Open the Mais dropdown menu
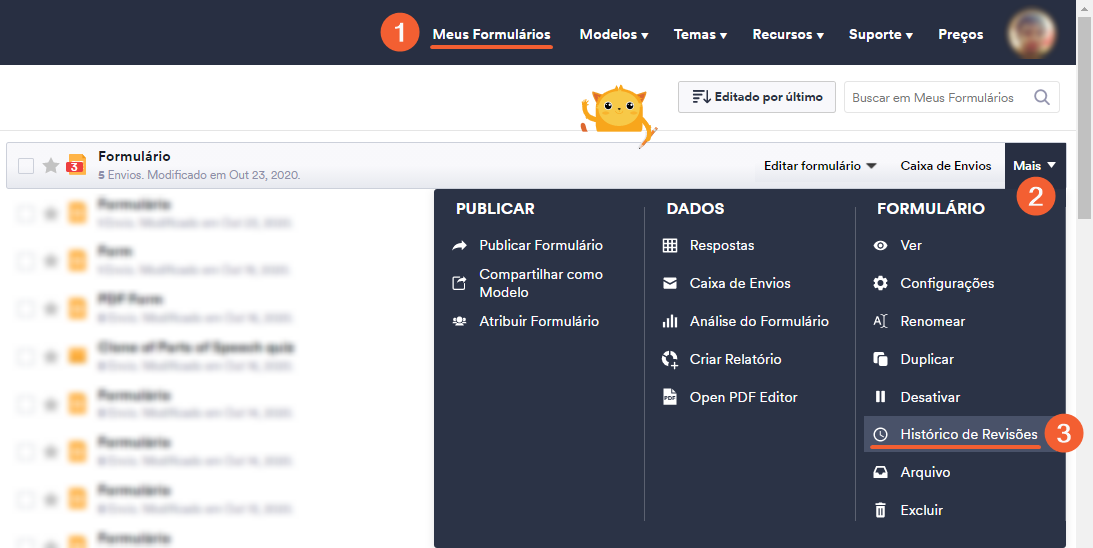Viewport: 1093px width, 548px height. pos(1034,166)
